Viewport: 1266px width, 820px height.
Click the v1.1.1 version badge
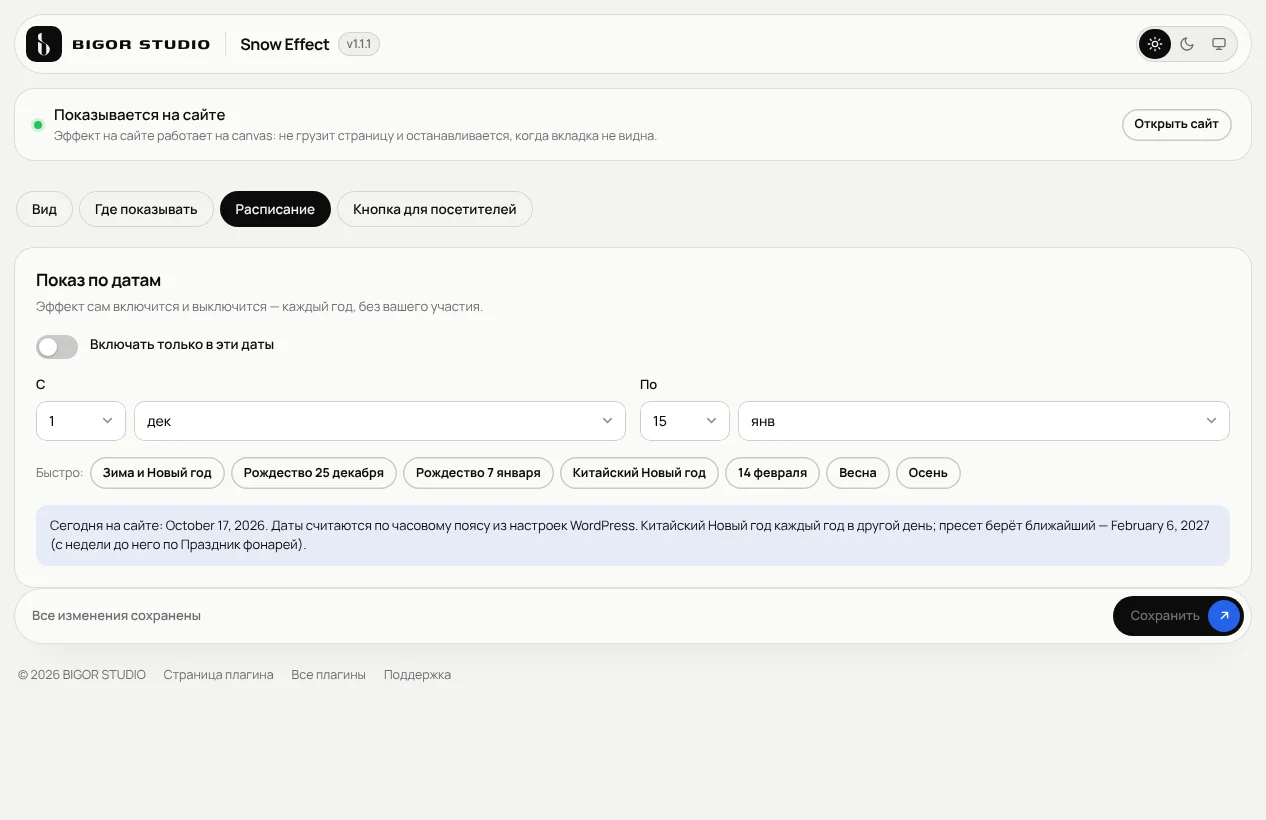pos(359,44)
